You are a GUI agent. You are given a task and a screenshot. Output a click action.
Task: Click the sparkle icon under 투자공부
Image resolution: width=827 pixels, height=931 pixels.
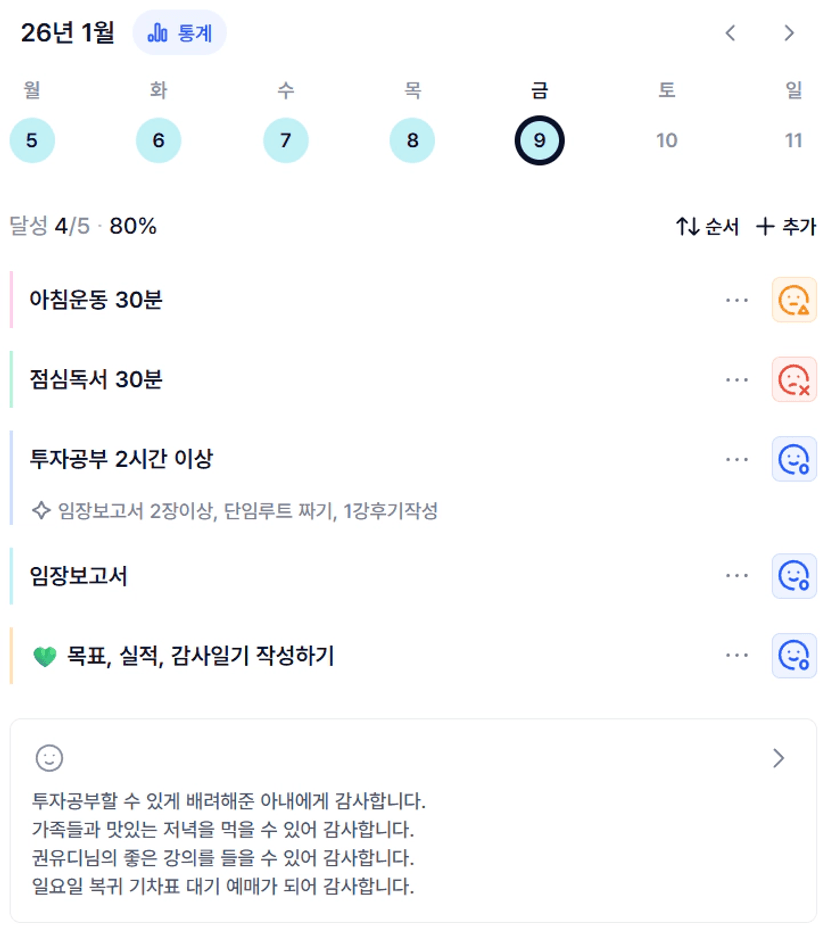pyautogui.click(x=41, y=511)
